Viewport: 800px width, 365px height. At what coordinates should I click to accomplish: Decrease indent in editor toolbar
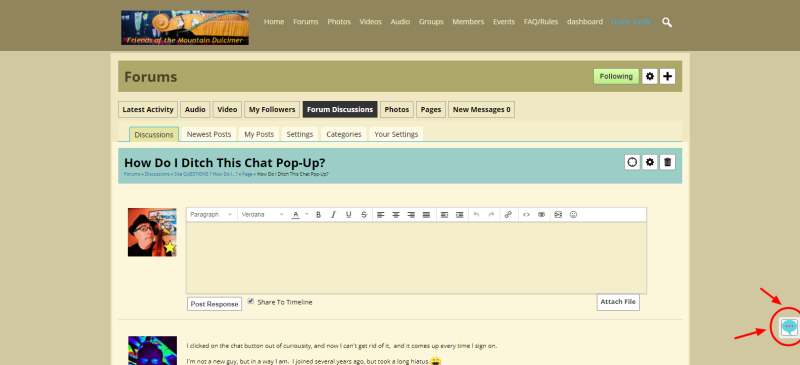[x=444, y=215]
